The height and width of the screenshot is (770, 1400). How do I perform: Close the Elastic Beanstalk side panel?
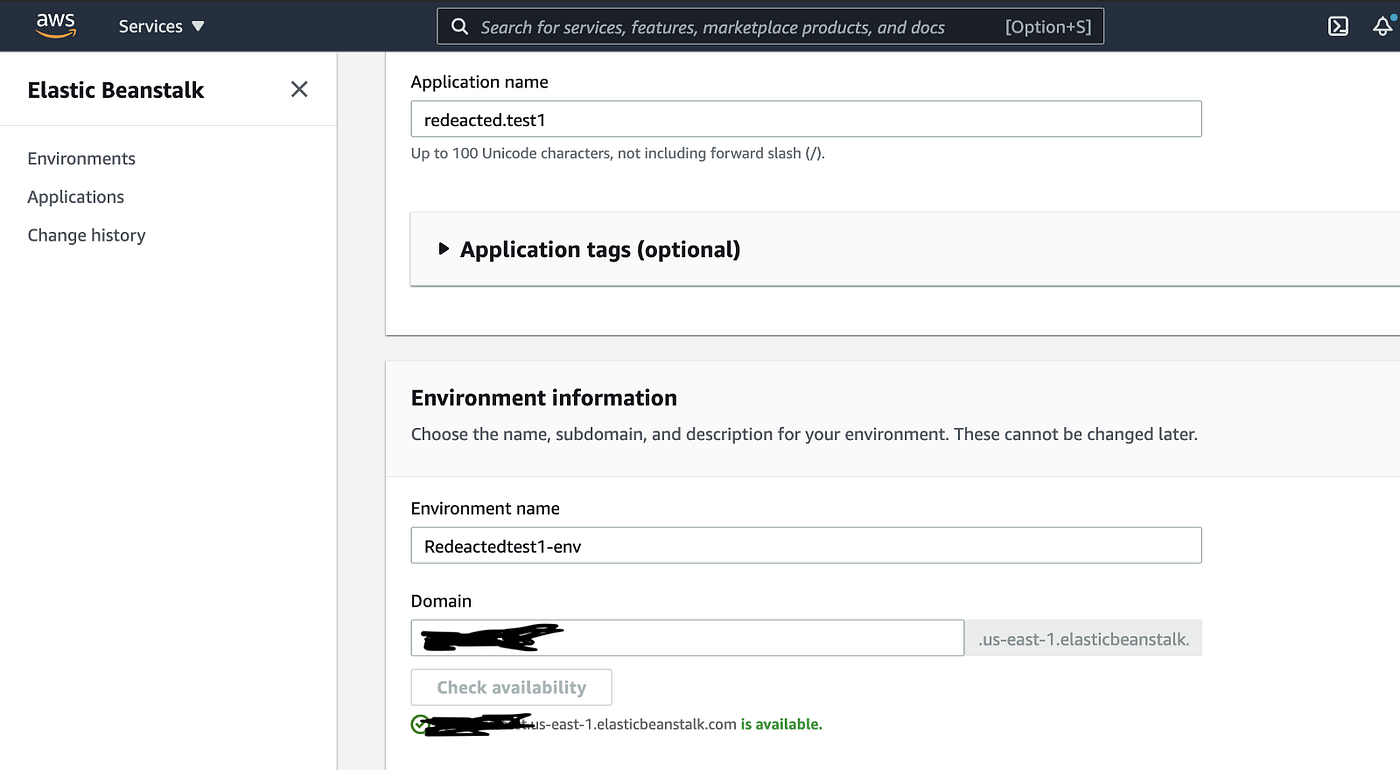click(299, 90)
